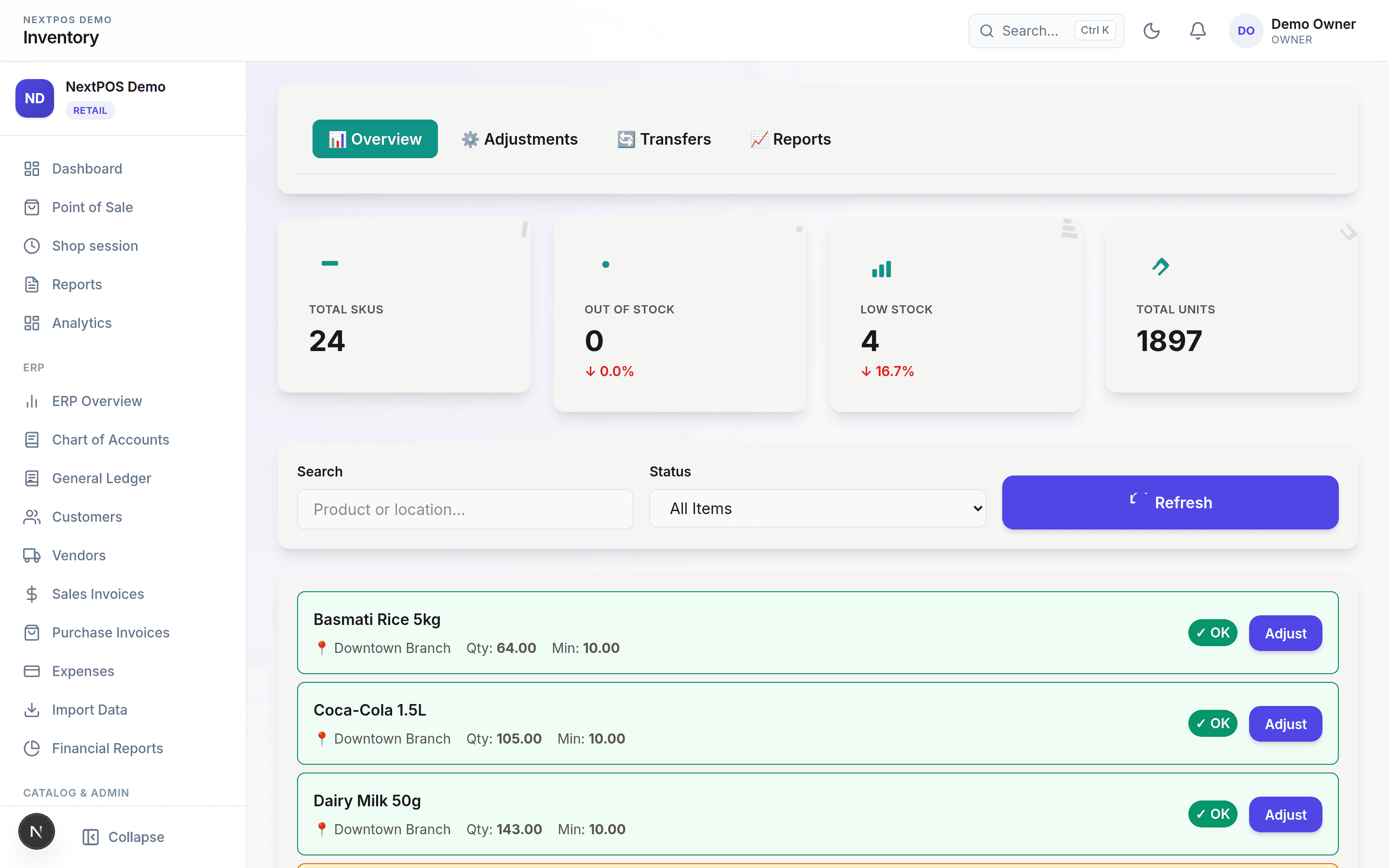1389x868 pixels.
Task: Click the Low Stock 16.7% change
Action: coord(887,371)
